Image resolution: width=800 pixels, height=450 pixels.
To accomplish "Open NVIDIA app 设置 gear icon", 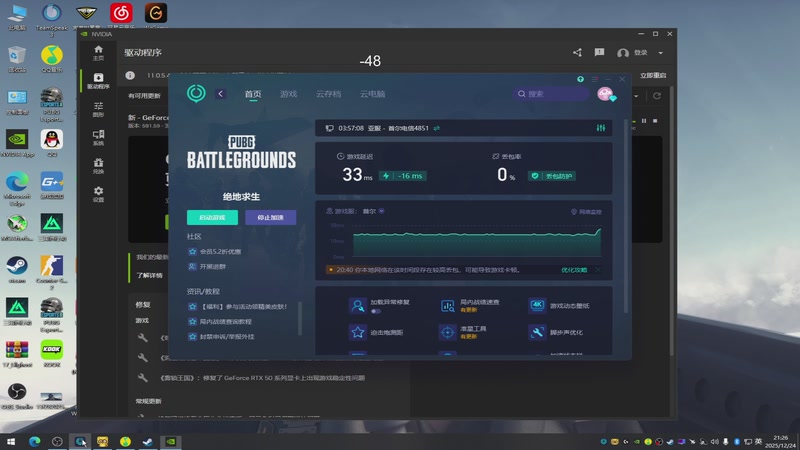I will tap(98, 194).
